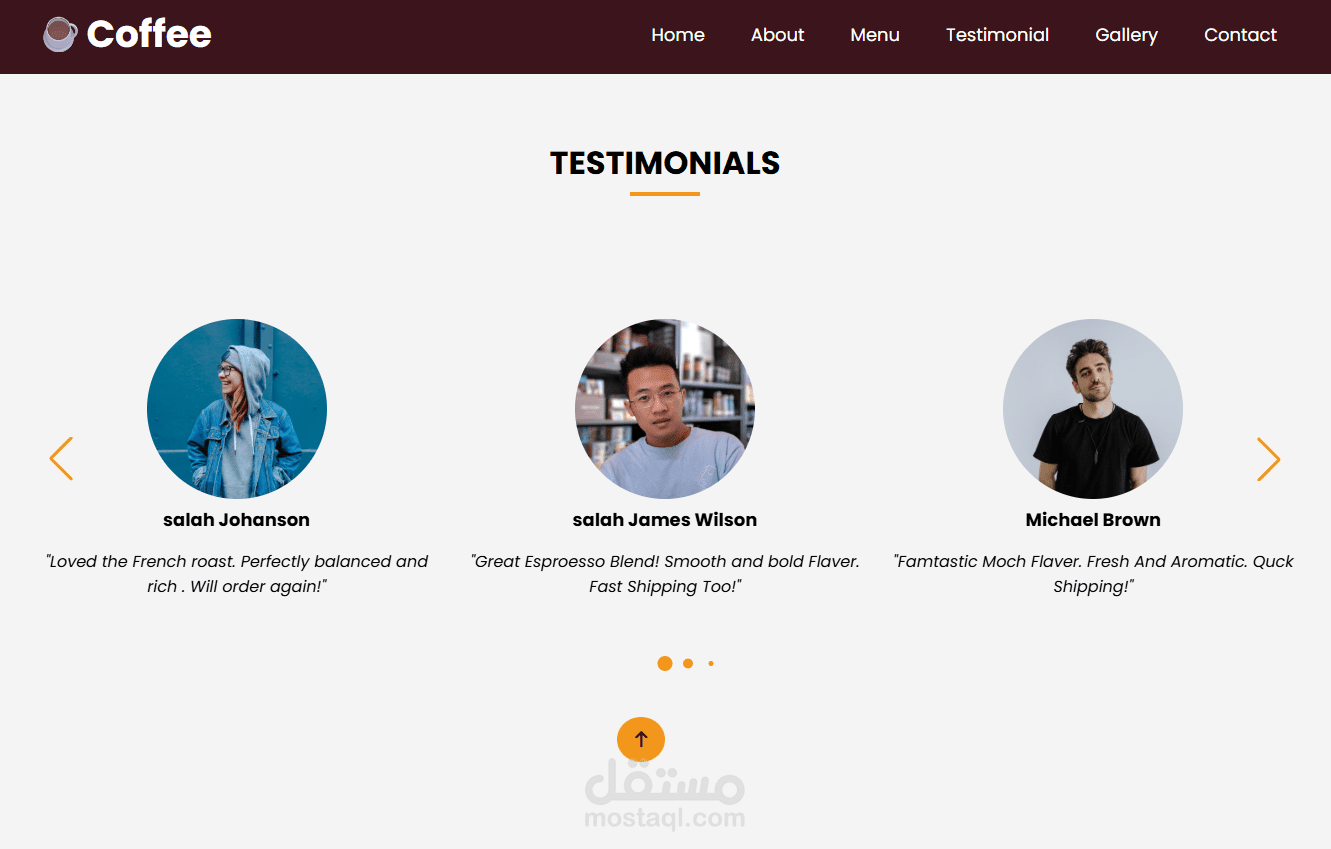Click the Michael Brown name label
Image resolution: width=1331 pixels, height=849 pixels.
pyautogui.click(x=1093, y=520)
